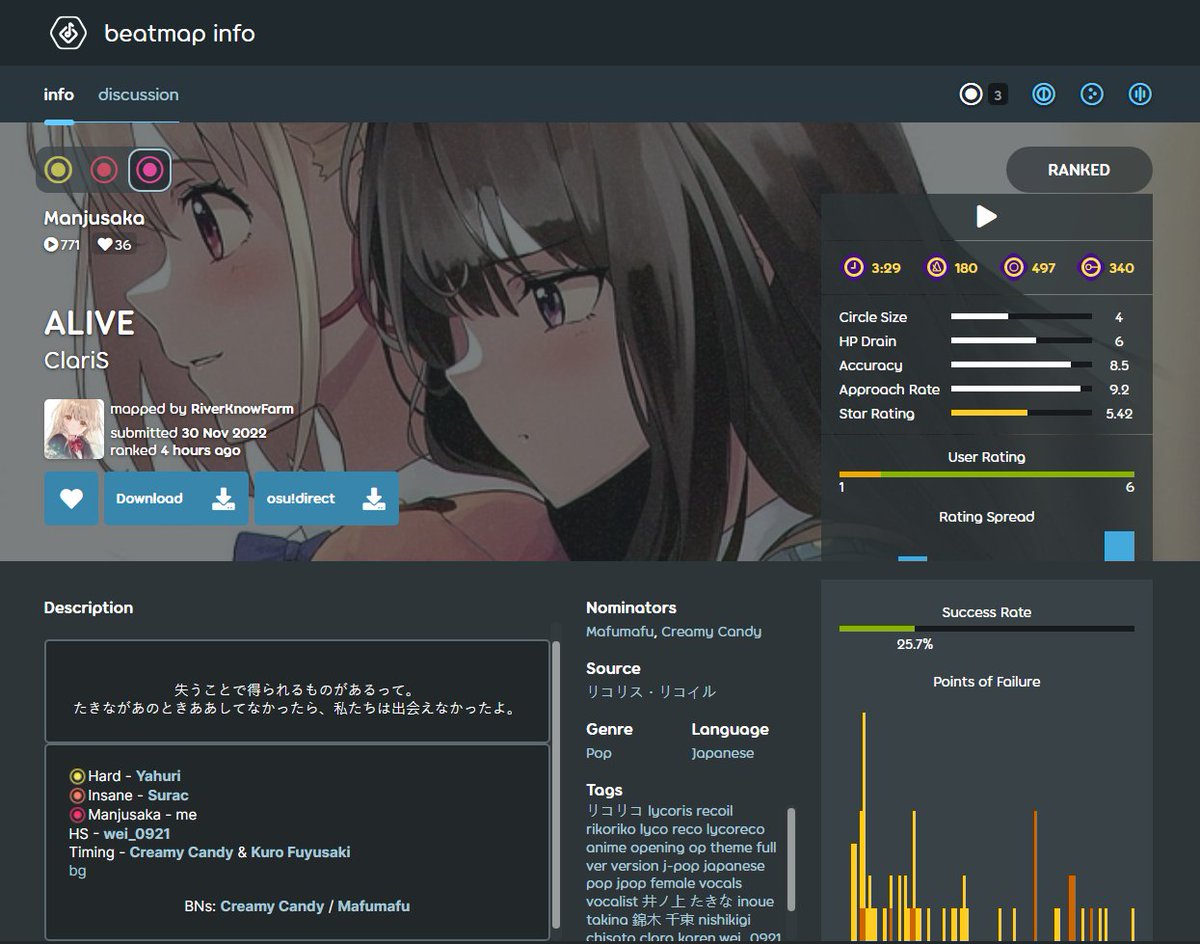Click the HP Drain stat bar

click(x=1021, y=341)
